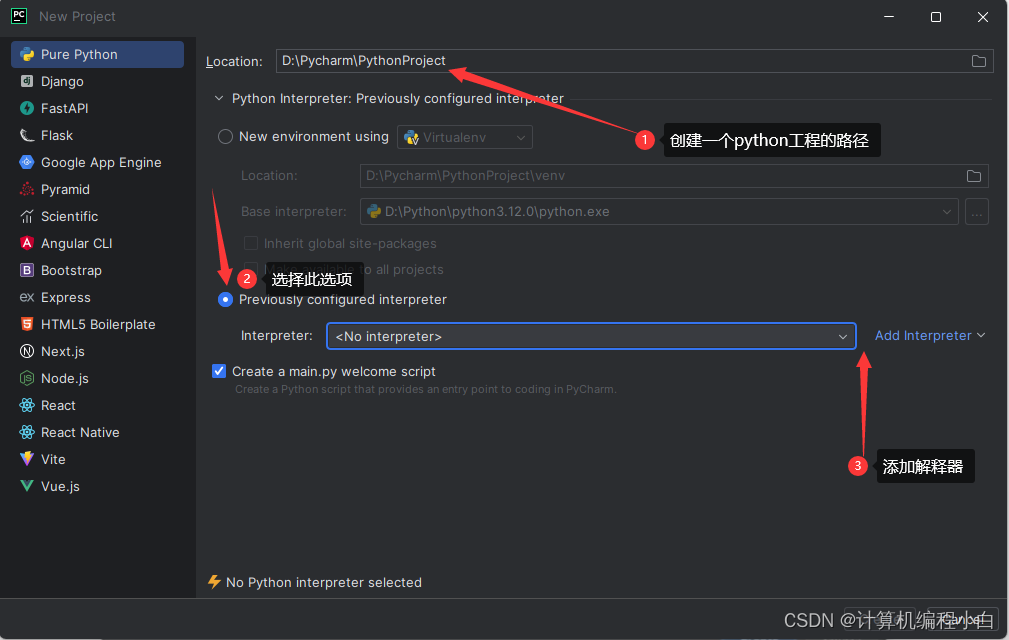Screen dimensions: 1009x640
Task: Click the Node.js label in project list
Action: coord(65,379)
